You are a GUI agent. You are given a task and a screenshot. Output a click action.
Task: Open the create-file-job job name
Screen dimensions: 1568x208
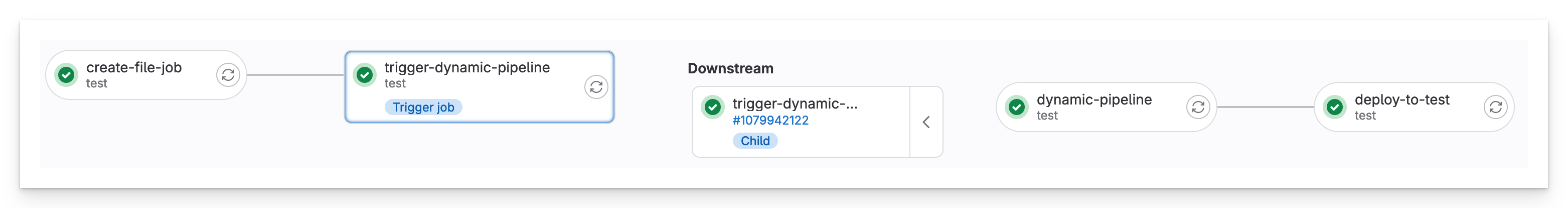click(x=134, y=67)
